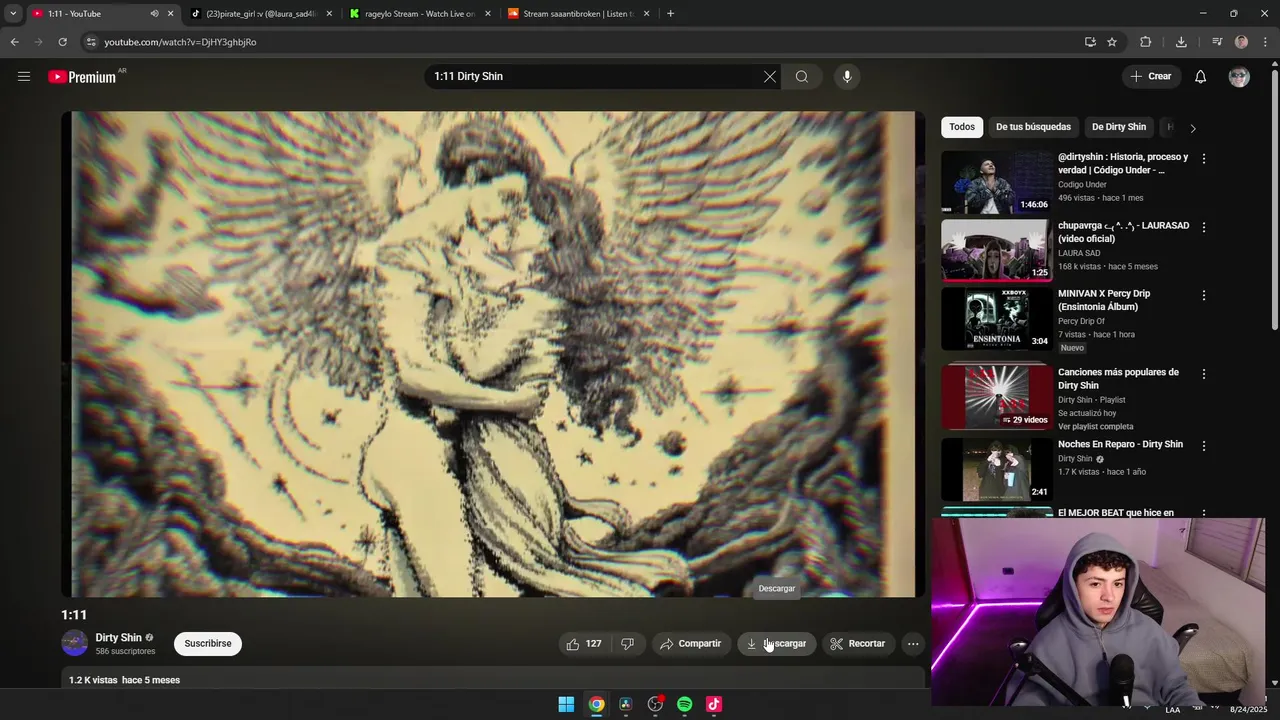Click the video player artwork
The width and height of the screenshot is (1280, 720).
(x=493, y=354)
